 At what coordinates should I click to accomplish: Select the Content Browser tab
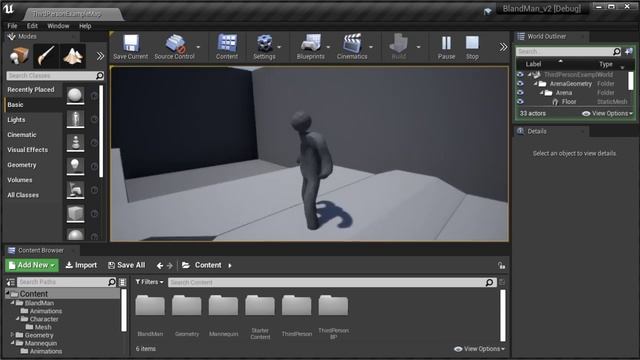pyautogui.click(x=41, y=250)
